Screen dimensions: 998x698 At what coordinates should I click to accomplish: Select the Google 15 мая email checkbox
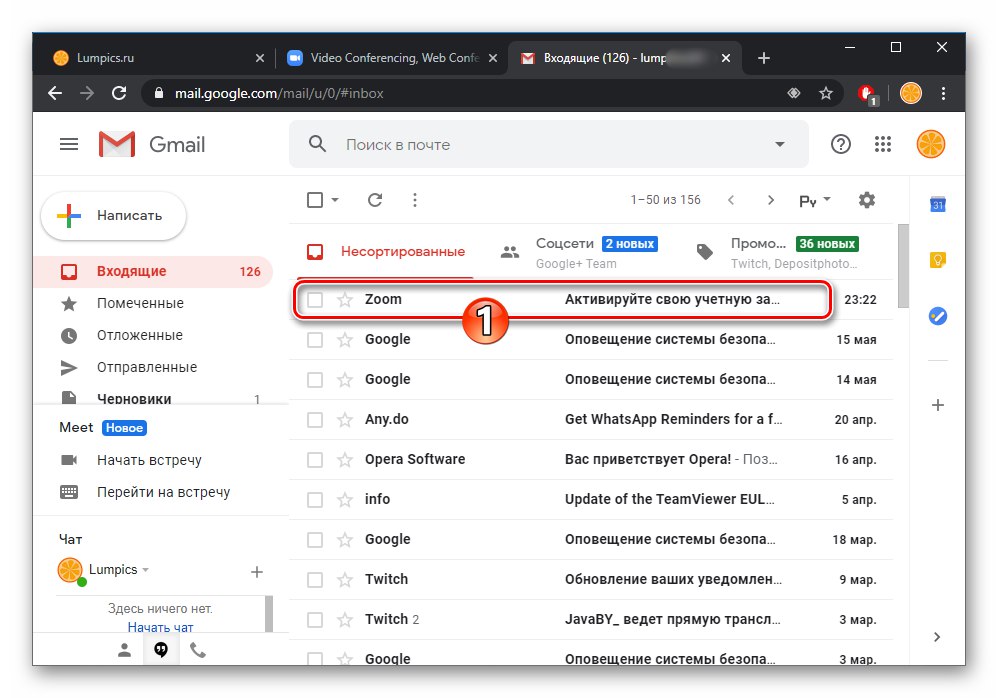315,340
